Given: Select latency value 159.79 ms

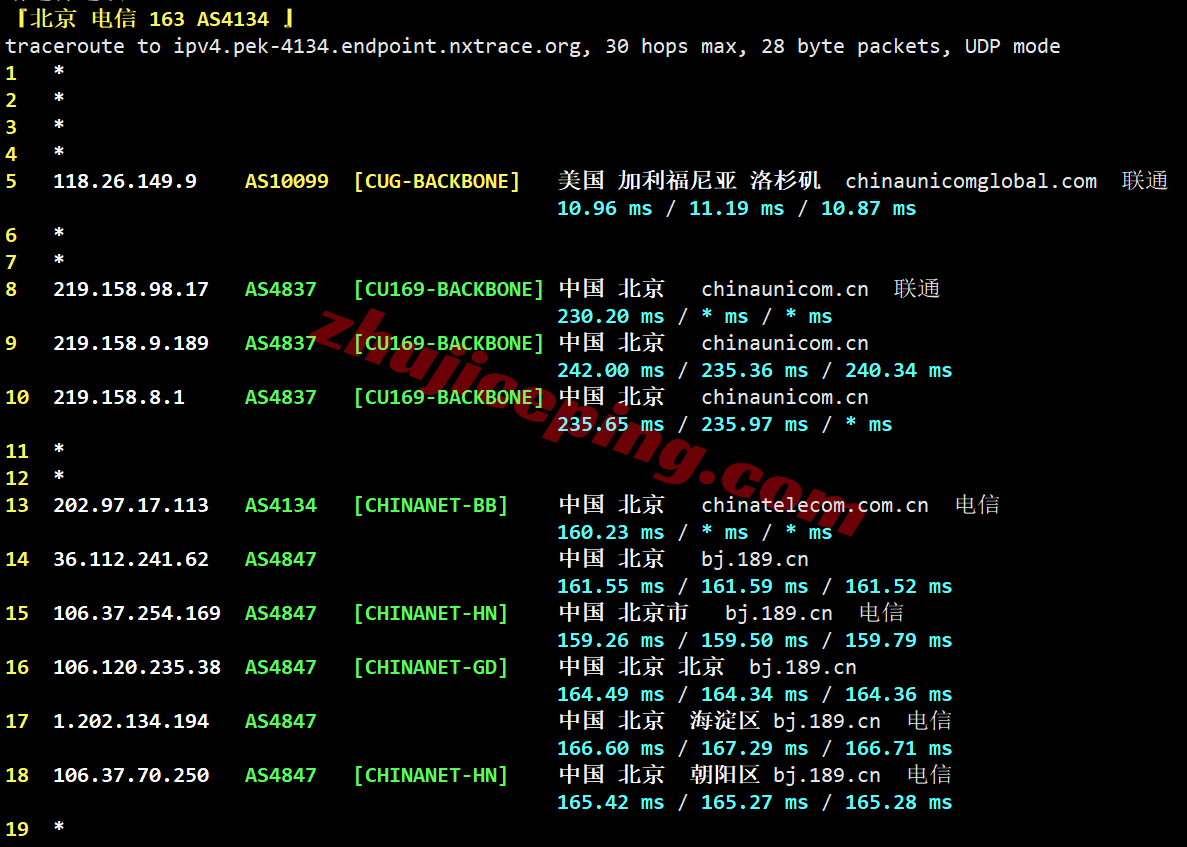Looking at the screenshot, I should pyautogui.click(x=899, y=640).
